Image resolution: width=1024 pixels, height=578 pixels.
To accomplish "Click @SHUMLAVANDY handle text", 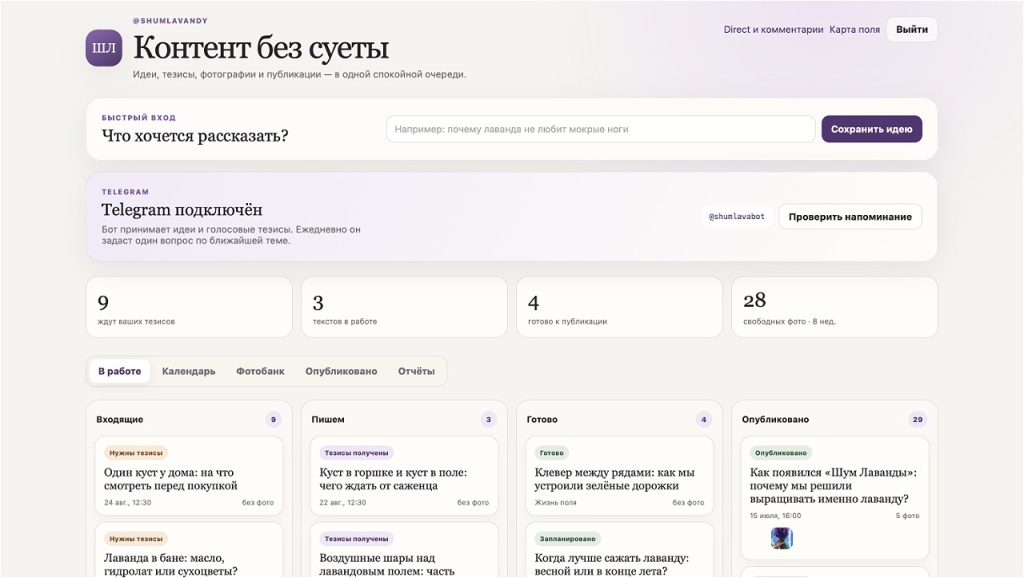I will coord(170,21).
